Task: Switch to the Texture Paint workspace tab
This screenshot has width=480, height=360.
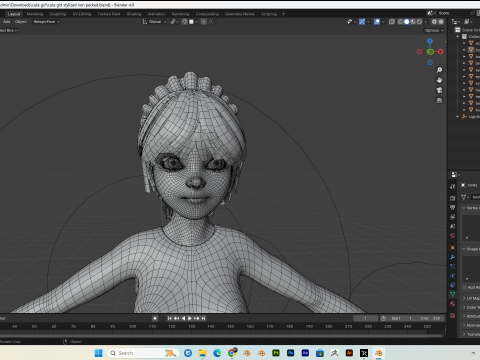Action: pos(109,14)
